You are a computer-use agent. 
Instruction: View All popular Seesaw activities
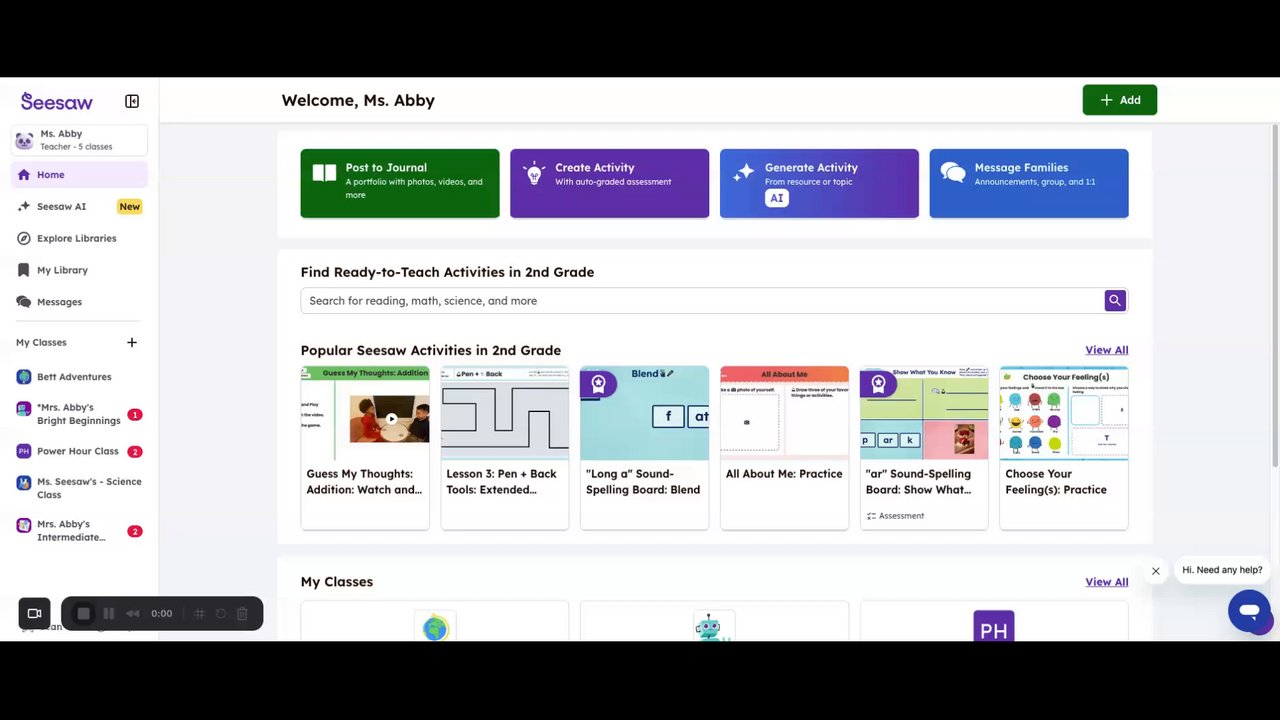coord(1107,350)
